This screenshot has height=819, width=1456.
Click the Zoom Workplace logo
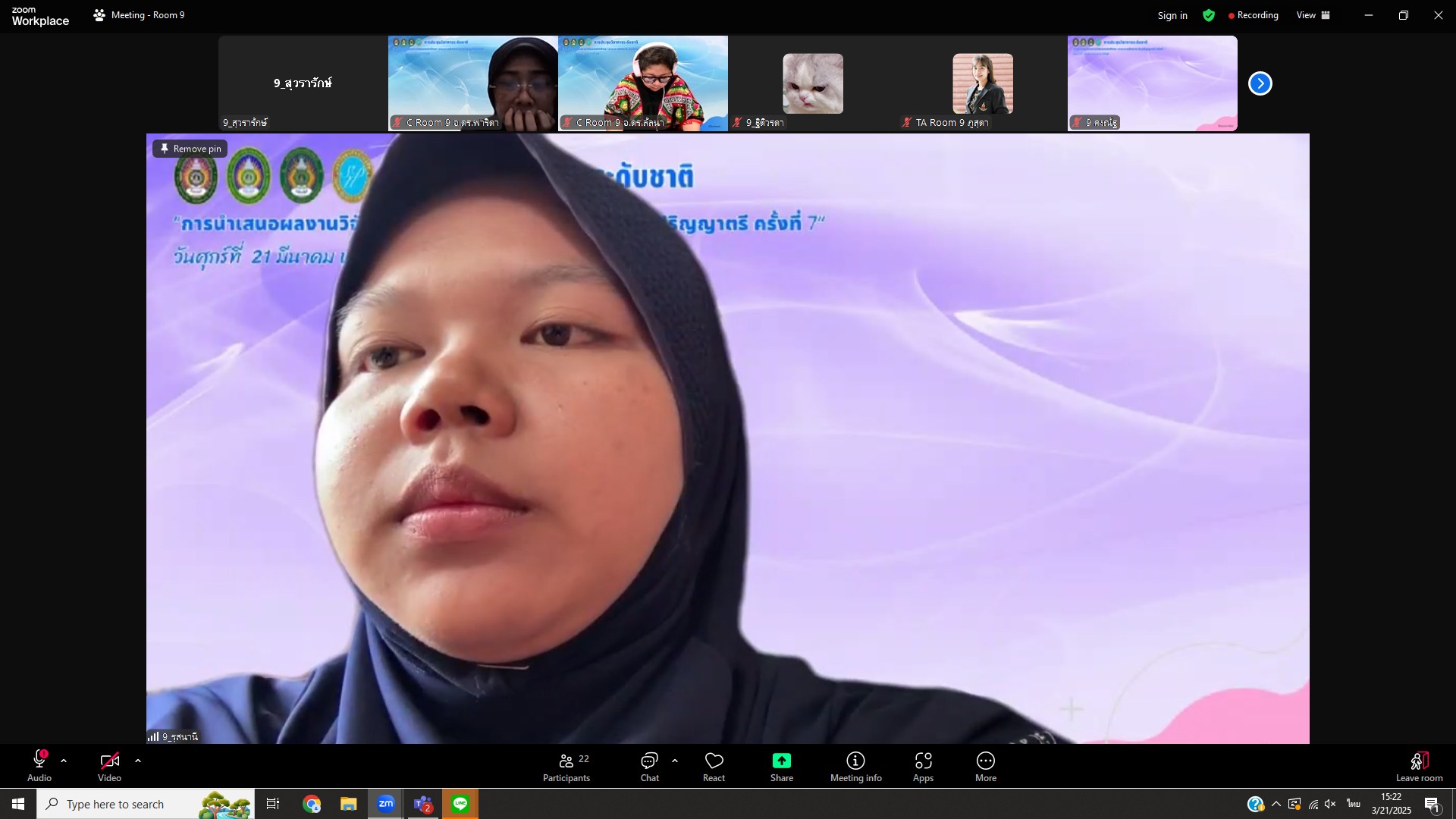pyautogui.click(x=40, y=16)
